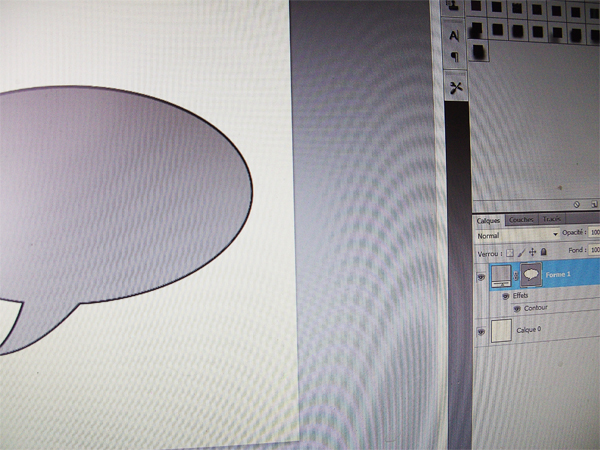Click the link icon between Forme 1 thumbnails
This screenshot has height=450, width=600.
(x=516, y=275)
